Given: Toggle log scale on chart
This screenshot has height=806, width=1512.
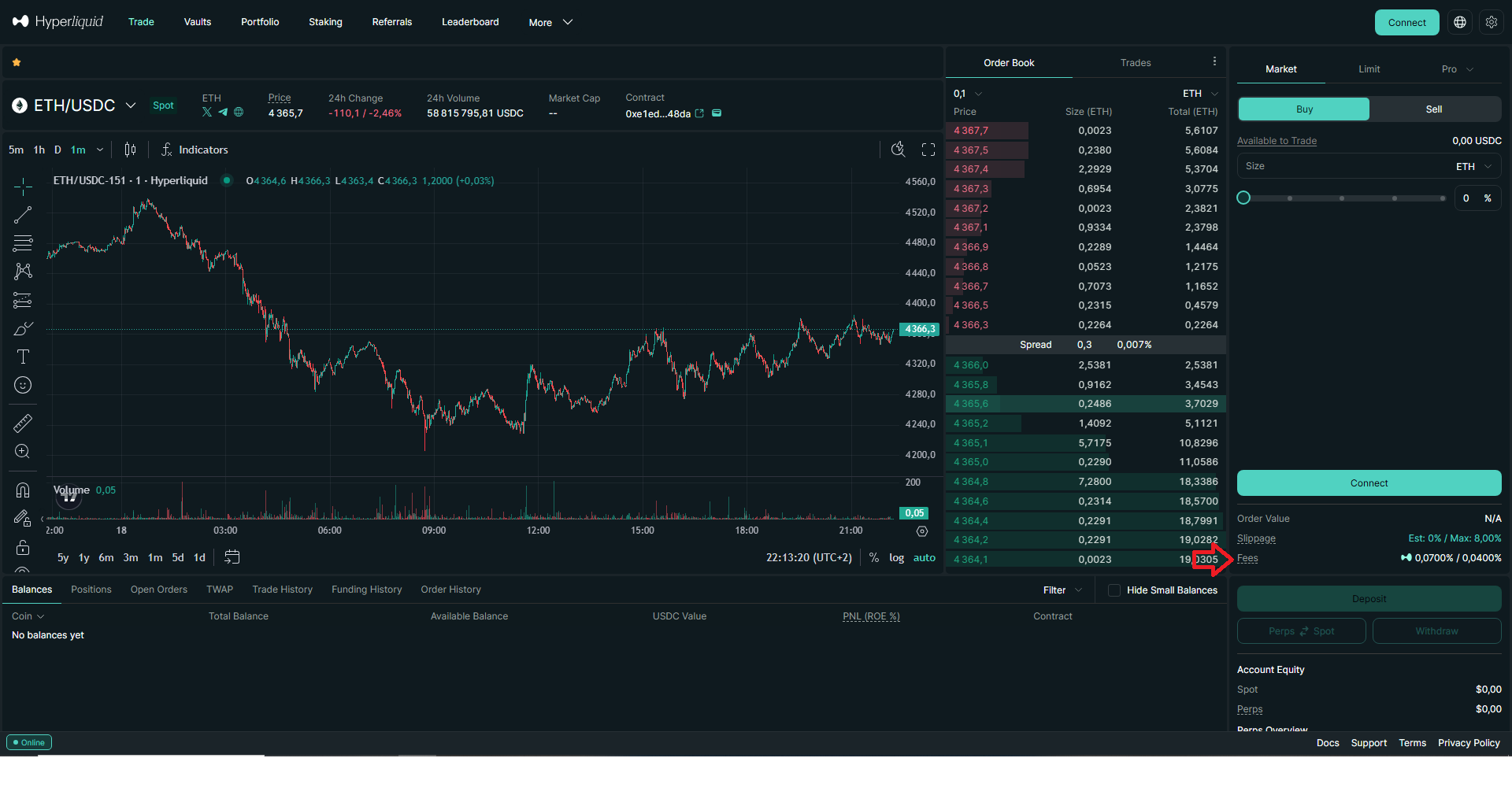Looking at the screenshot, I should [896, 557].
